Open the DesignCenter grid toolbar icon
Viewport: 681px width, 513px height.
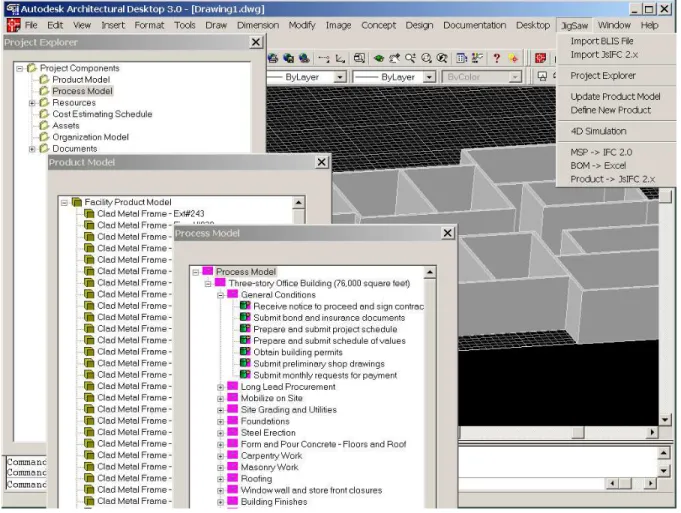click(462, 58)
